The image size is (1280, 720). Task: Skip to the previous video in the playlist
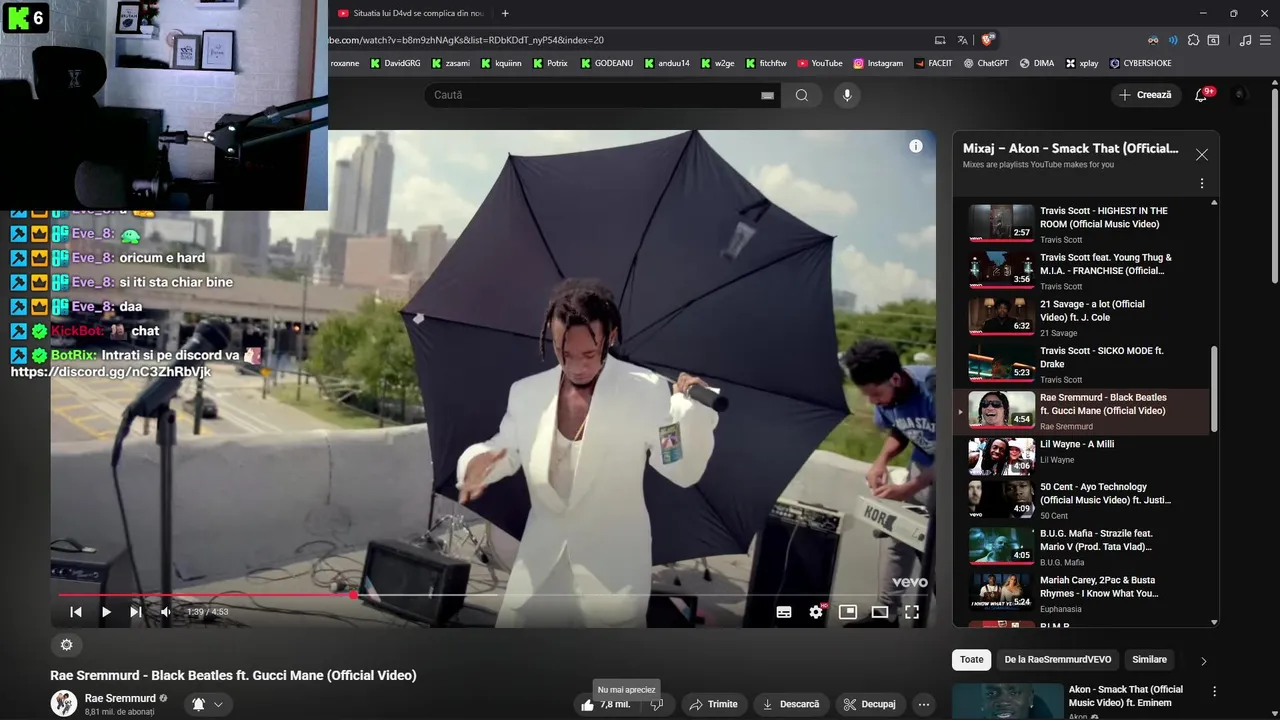pos(76,612)
